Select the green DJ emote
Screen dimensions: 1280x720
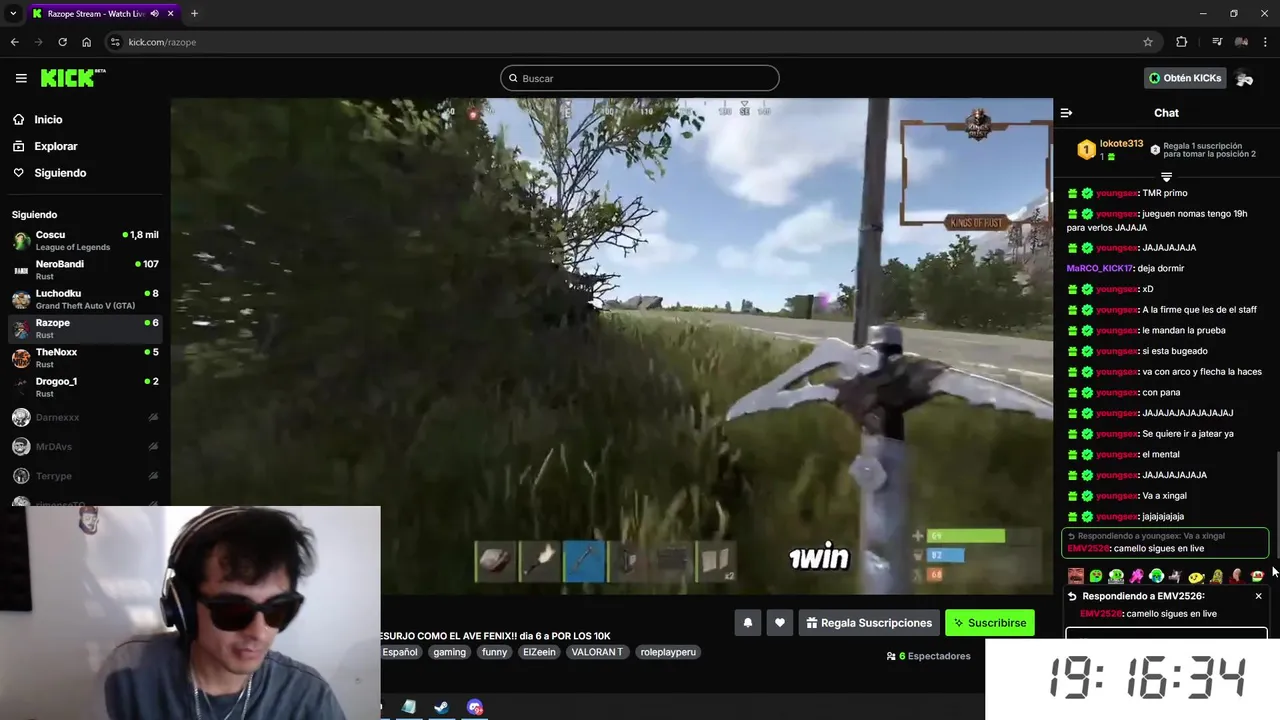[1116, 576]
